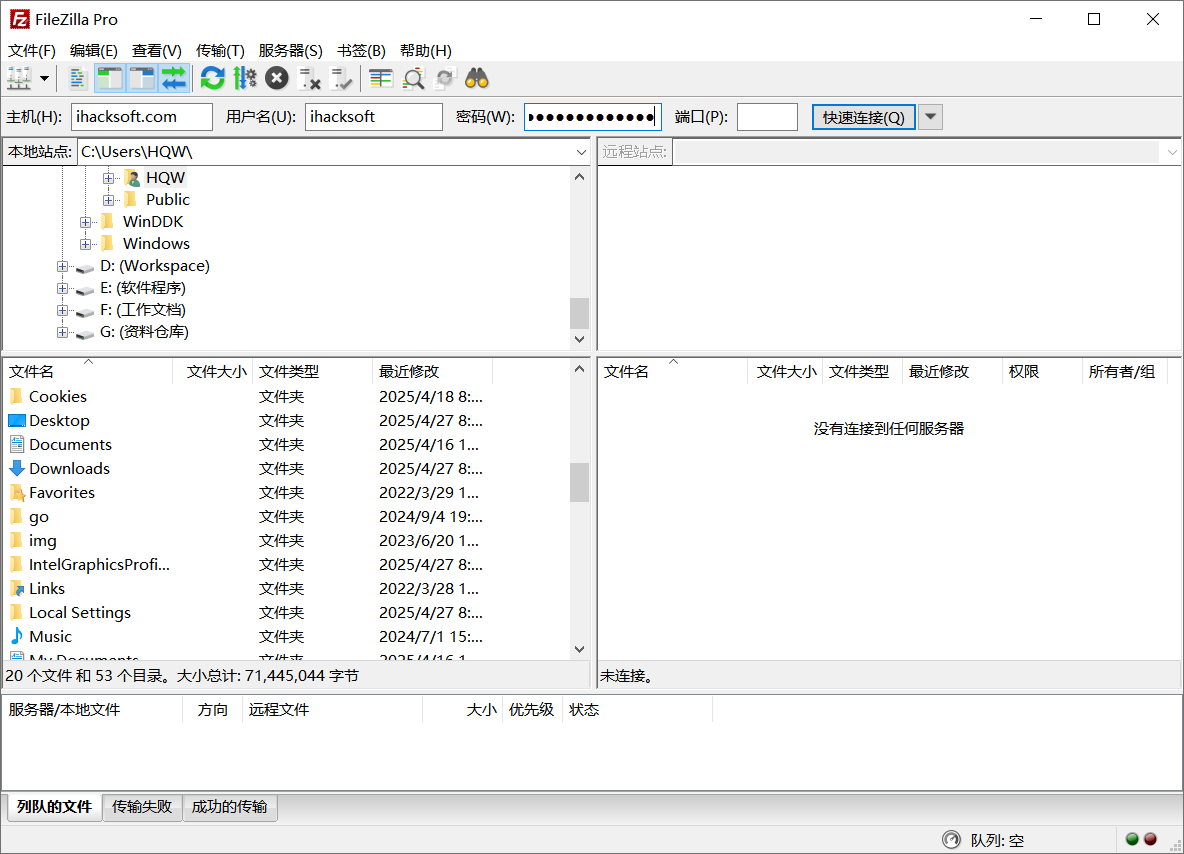The height and width of the screenshot is (854, 1184).
Task: Click the local file list scrollbar thumb
Action: click(x=579, y=482)
